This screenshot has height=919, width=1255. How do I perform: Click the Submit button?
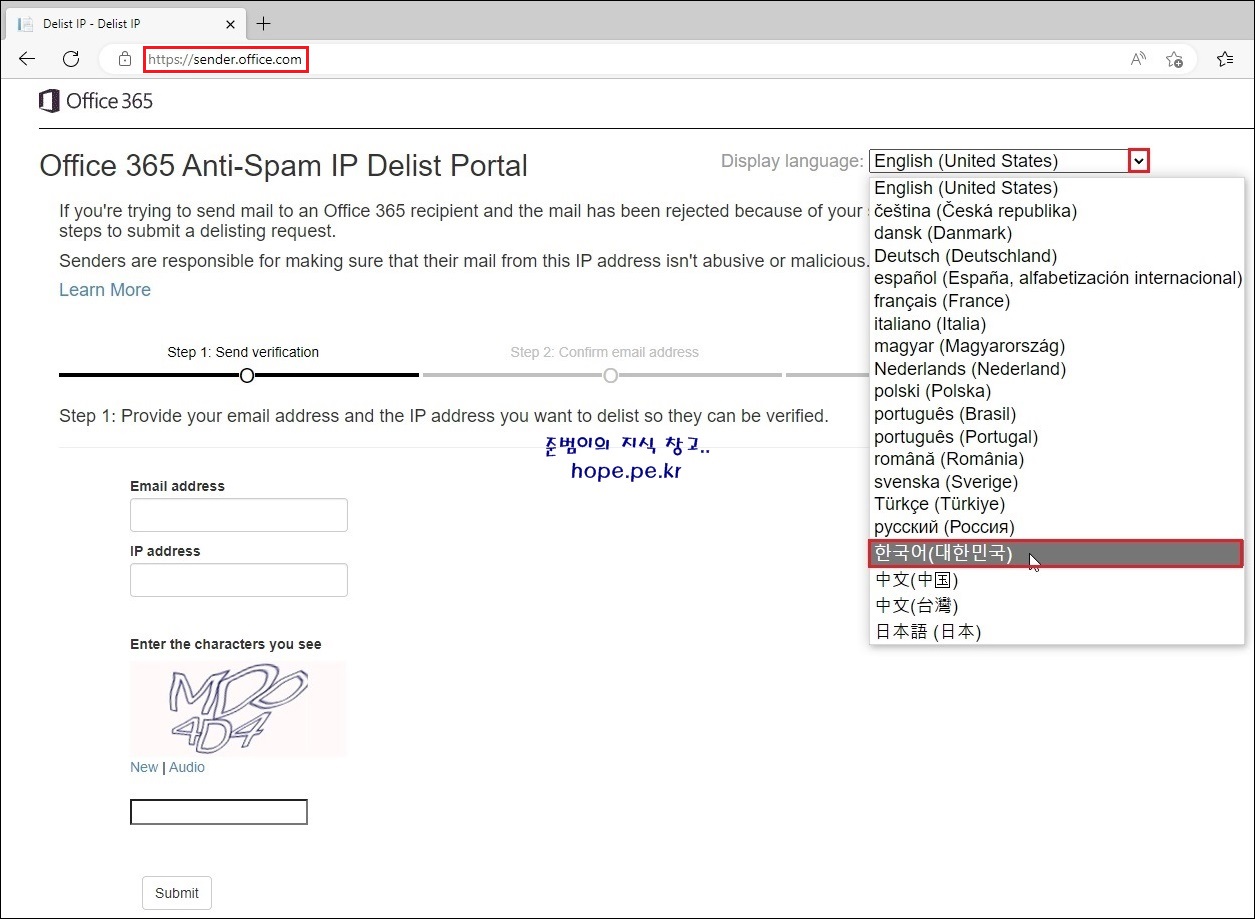click(x=177, y=893)
